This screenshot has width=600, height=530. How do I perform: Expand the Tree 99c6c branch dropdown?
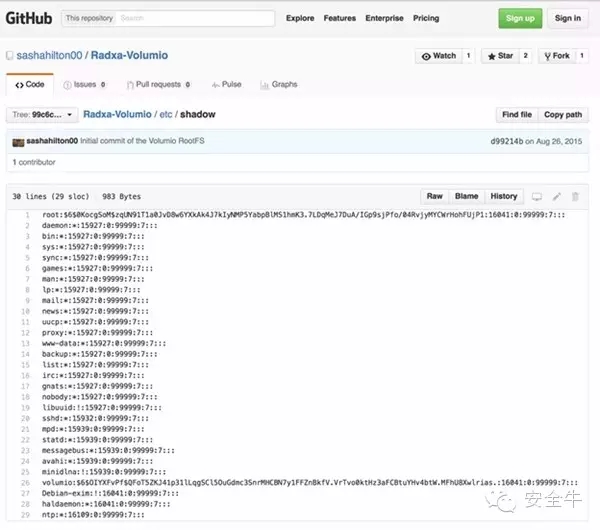[x=42, y=115]
